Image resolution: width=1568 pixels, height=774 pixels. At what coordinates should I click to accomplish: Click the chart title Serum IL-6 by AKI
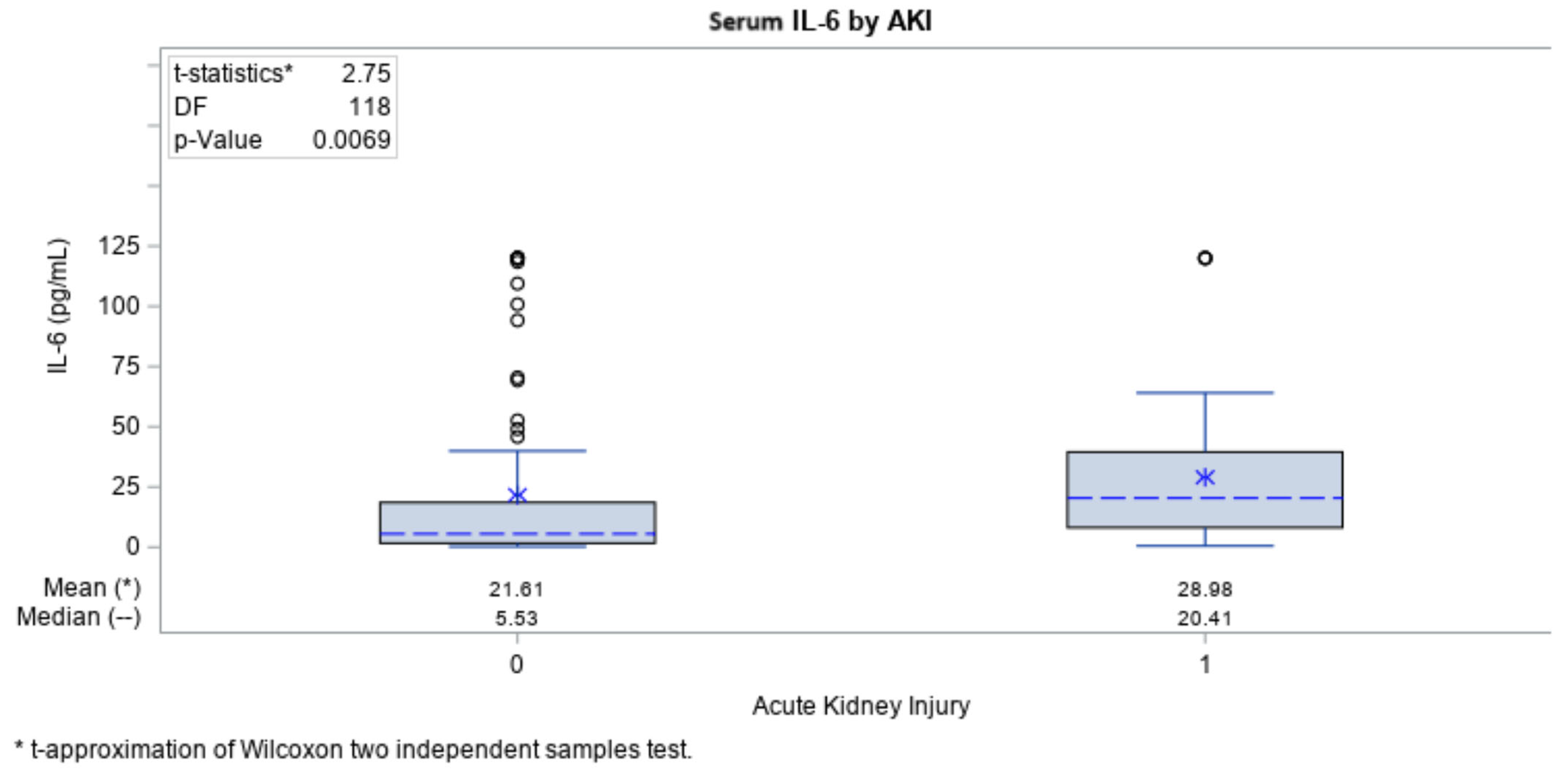(820, 22)
